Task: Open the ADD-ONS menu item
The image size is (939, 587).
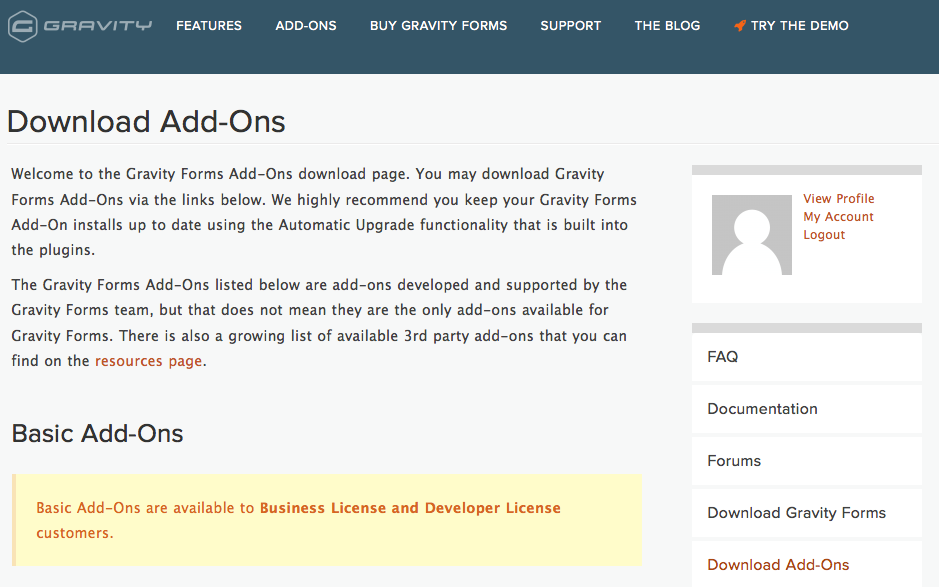Action: 305,25
